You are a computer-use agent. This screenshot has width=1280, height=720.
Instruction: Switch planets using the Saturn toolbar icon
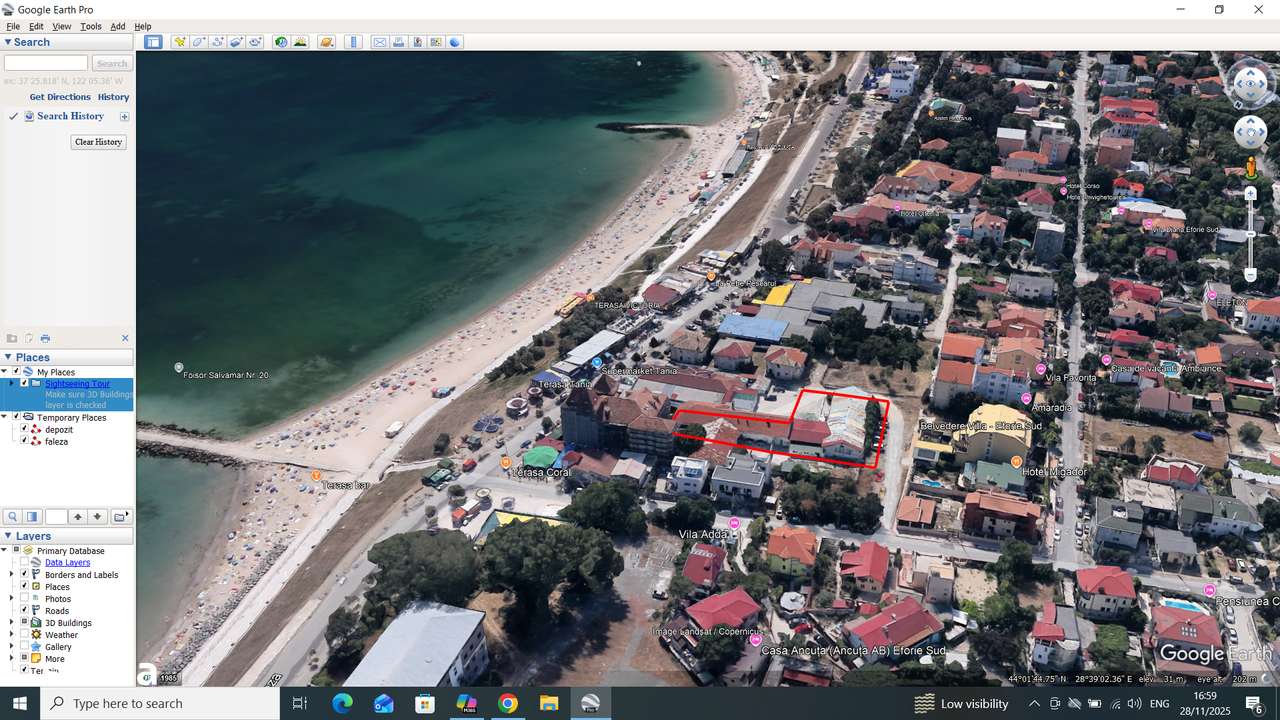325,42
